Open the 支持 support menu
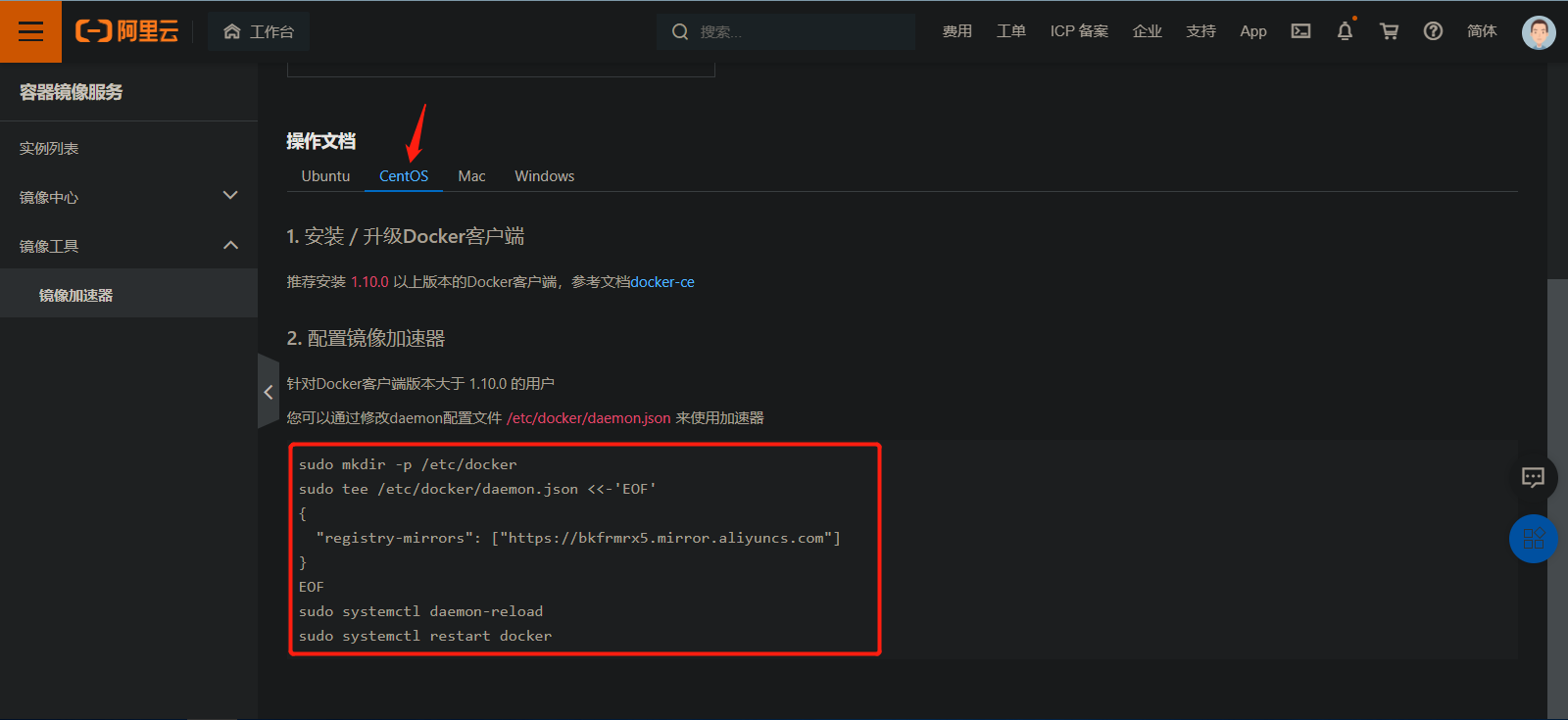This screenshot has width=1568, height=720. pos(1201,31)
